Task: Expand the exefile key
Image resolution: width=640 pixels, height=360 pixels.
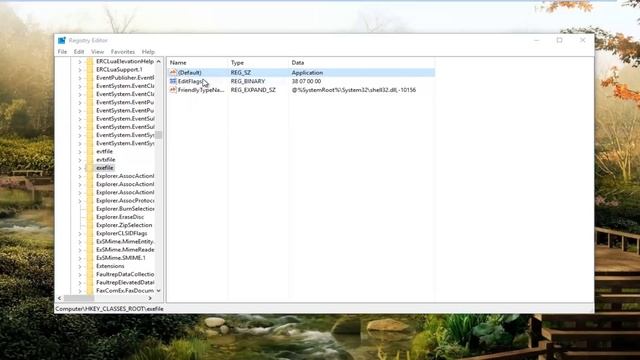Action: 80,168
